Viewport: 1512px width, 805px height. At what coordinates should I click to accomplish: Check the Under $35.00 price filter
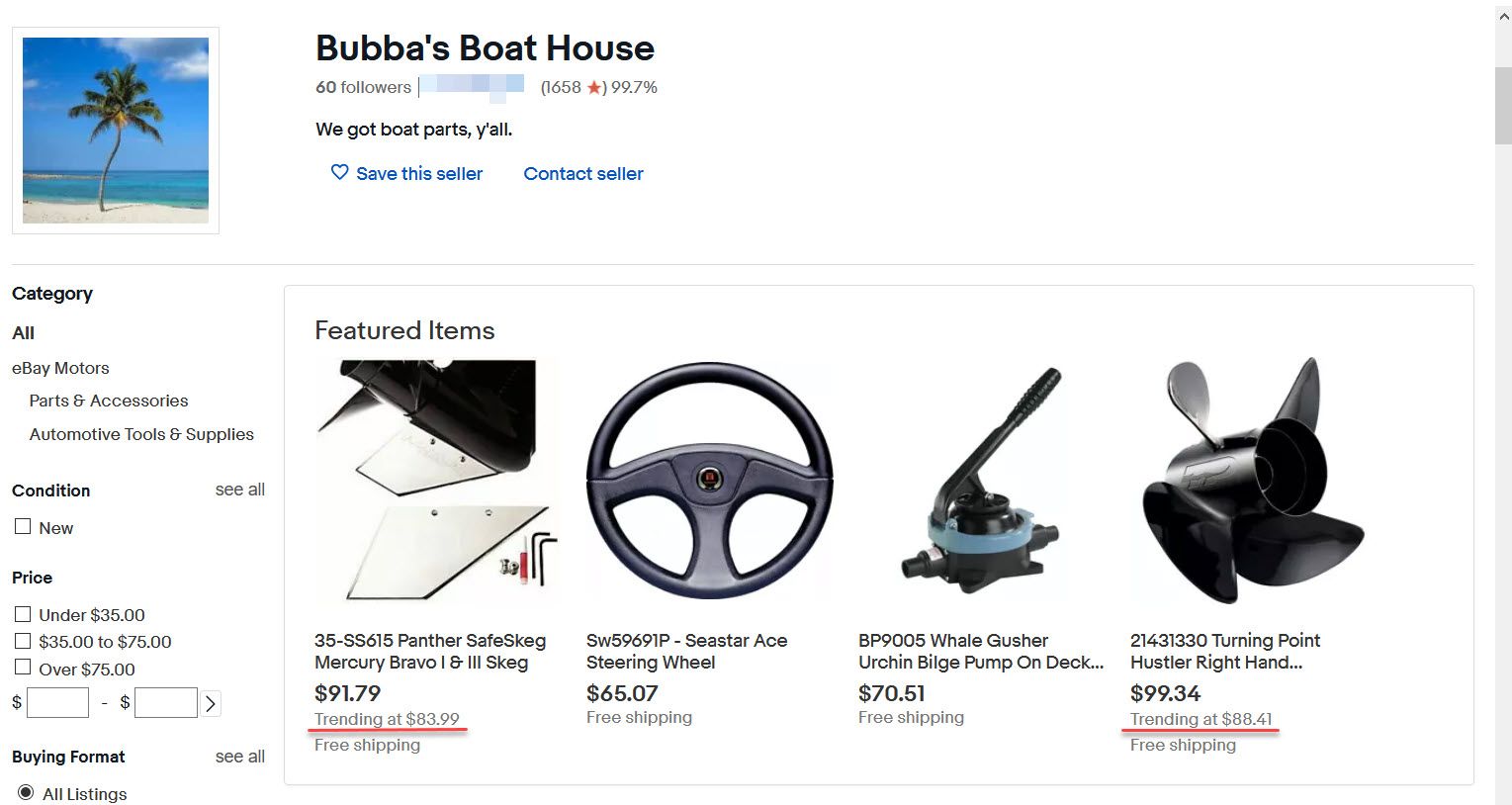(23, 614)
